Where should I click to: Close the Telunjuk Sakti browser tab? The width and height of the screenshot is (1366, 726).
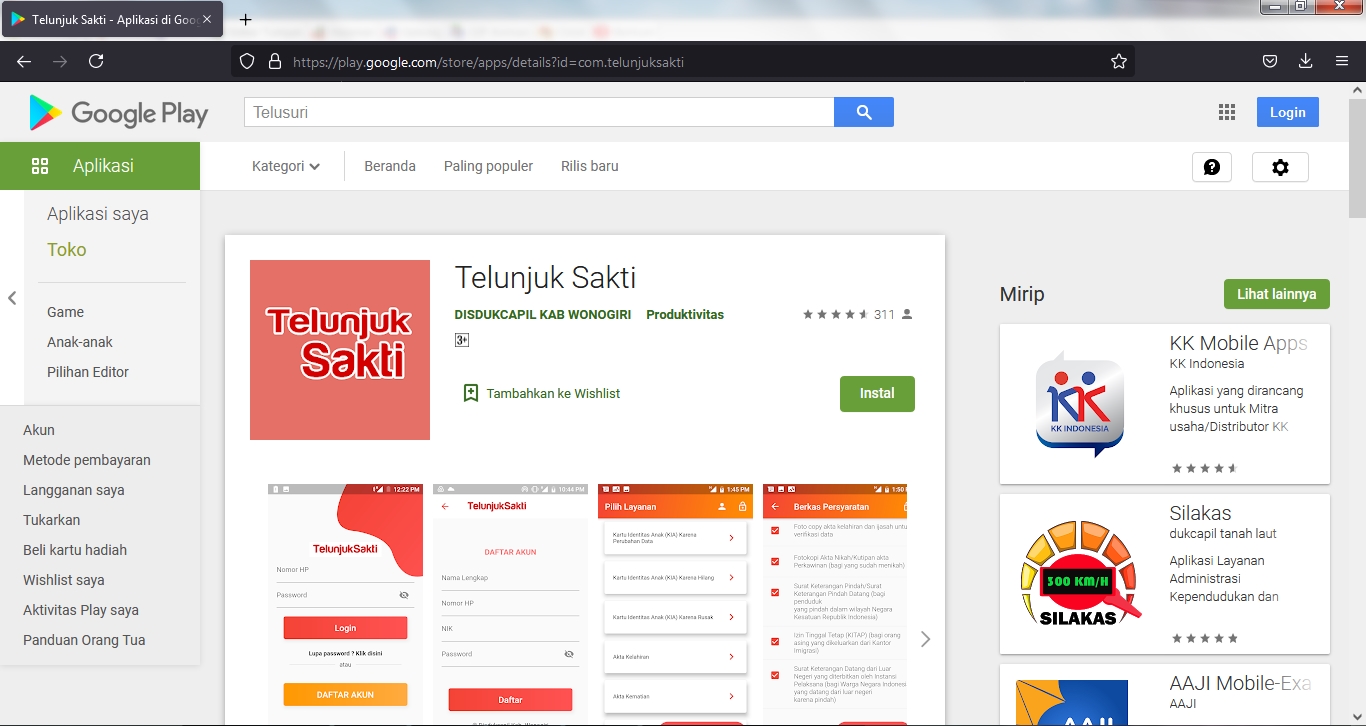click(207, 19)
